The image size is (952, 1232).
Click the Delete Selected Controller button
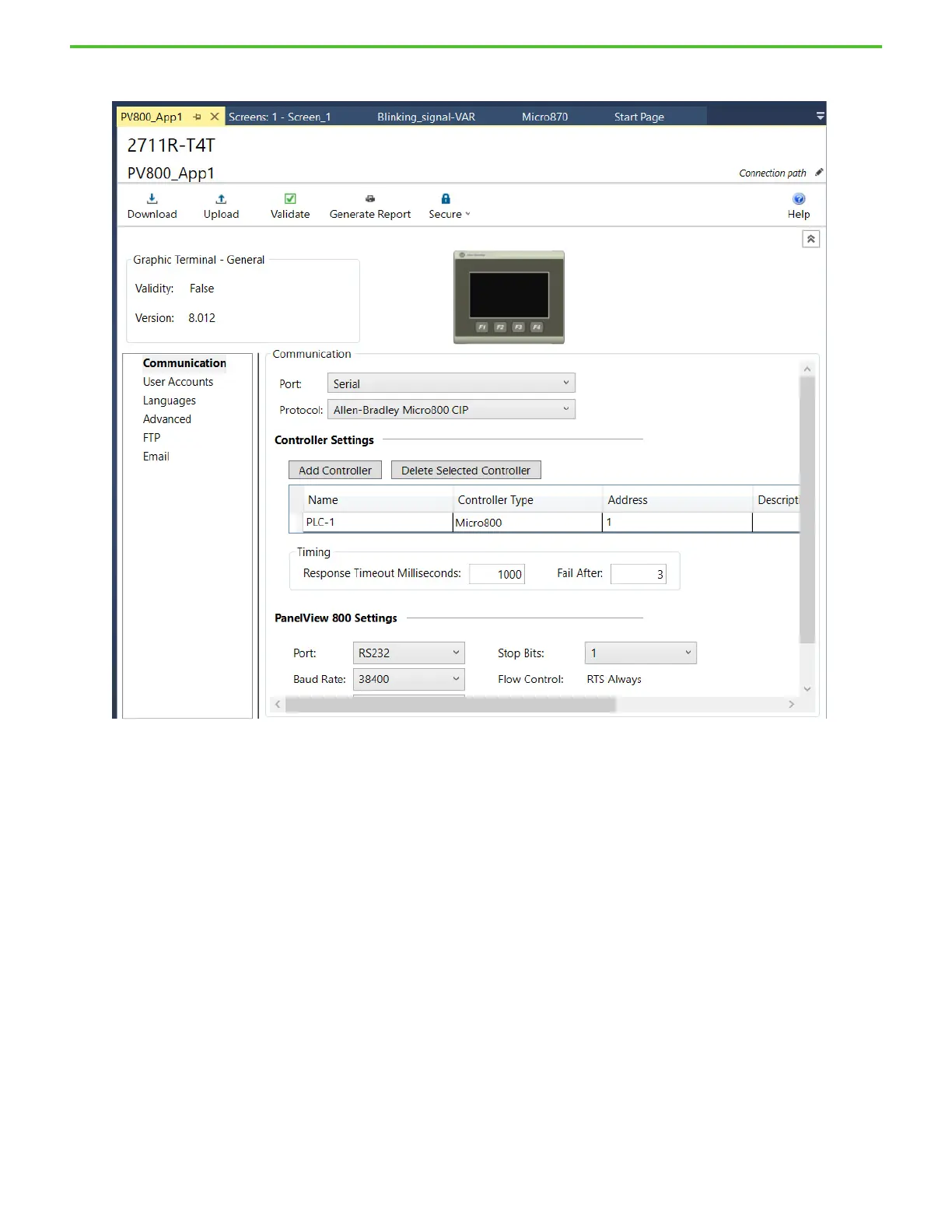466,471
